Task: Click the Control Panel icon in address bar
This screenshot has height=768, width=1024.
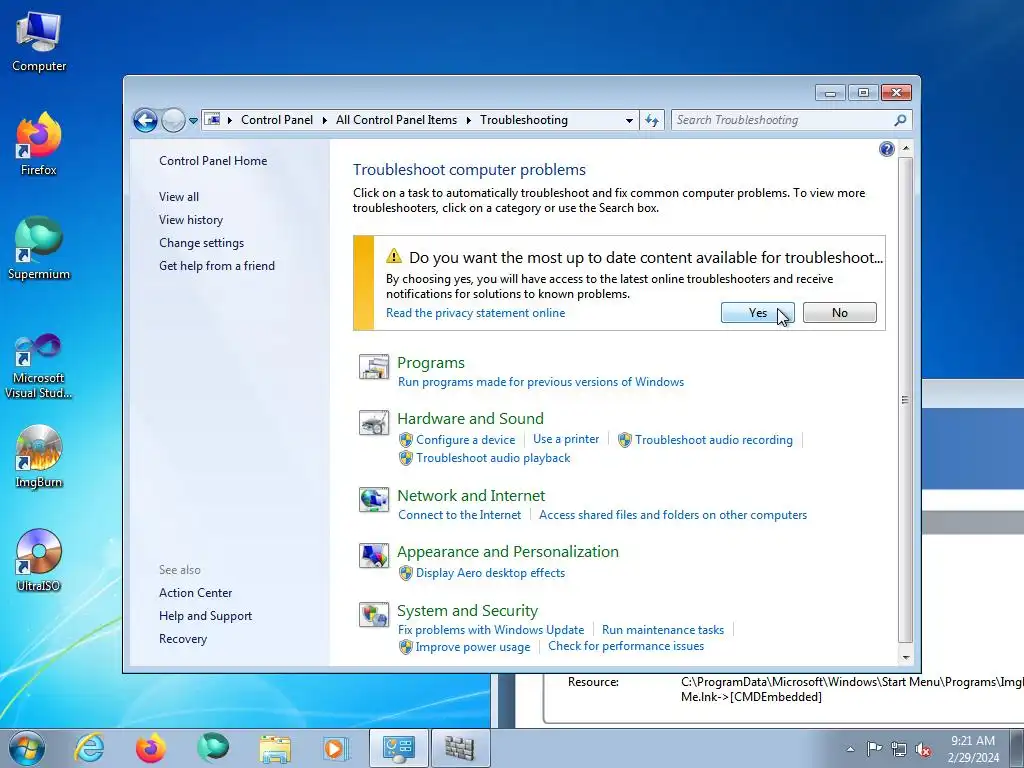Action: click(212, 120)
